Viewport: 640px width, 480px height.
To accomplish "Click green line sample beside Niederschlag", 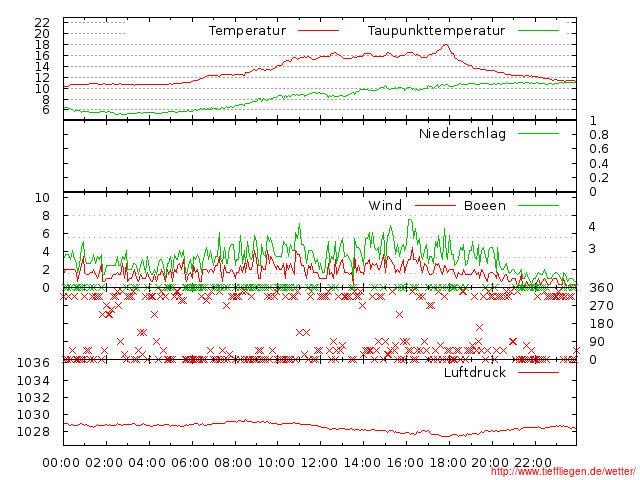I will (x=538, y=133).
